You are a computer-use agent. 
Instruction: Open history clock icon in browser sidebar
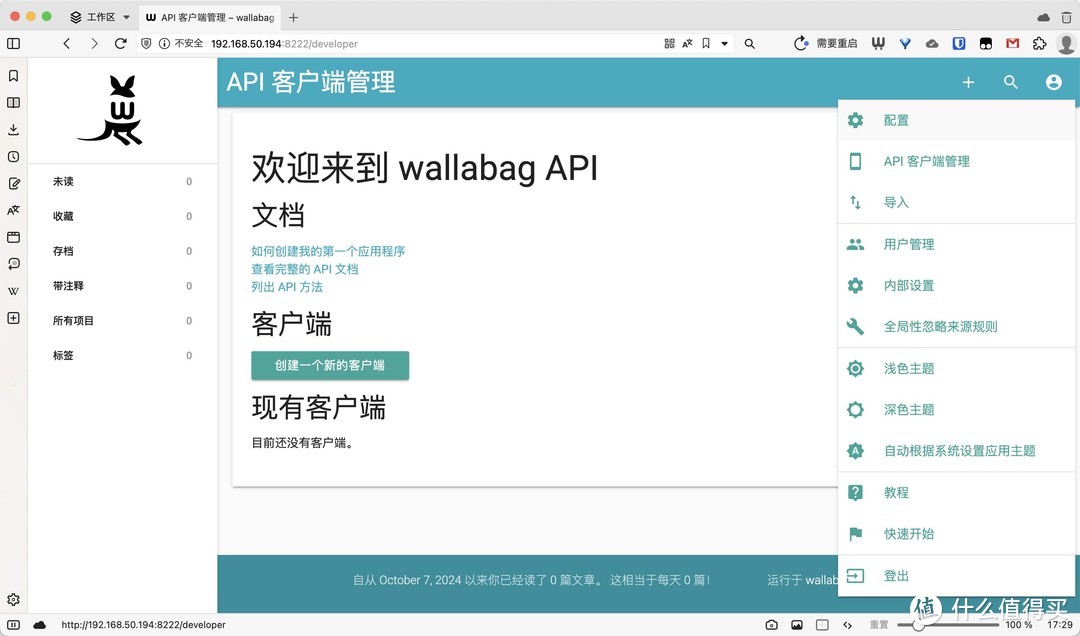point(13,156)
